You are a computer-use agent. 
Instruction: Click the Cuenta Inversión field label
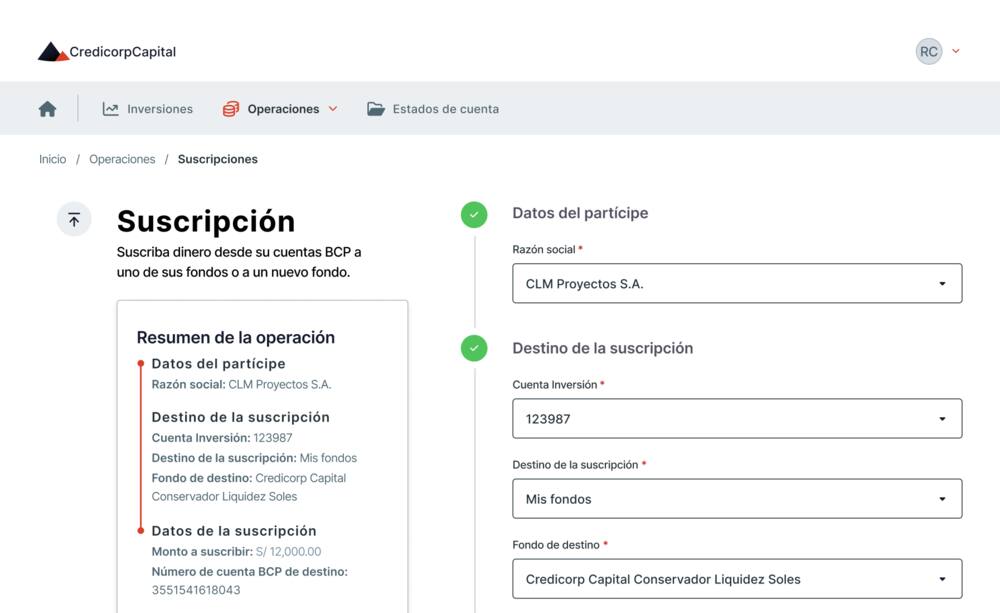click(x=555, y=385)
